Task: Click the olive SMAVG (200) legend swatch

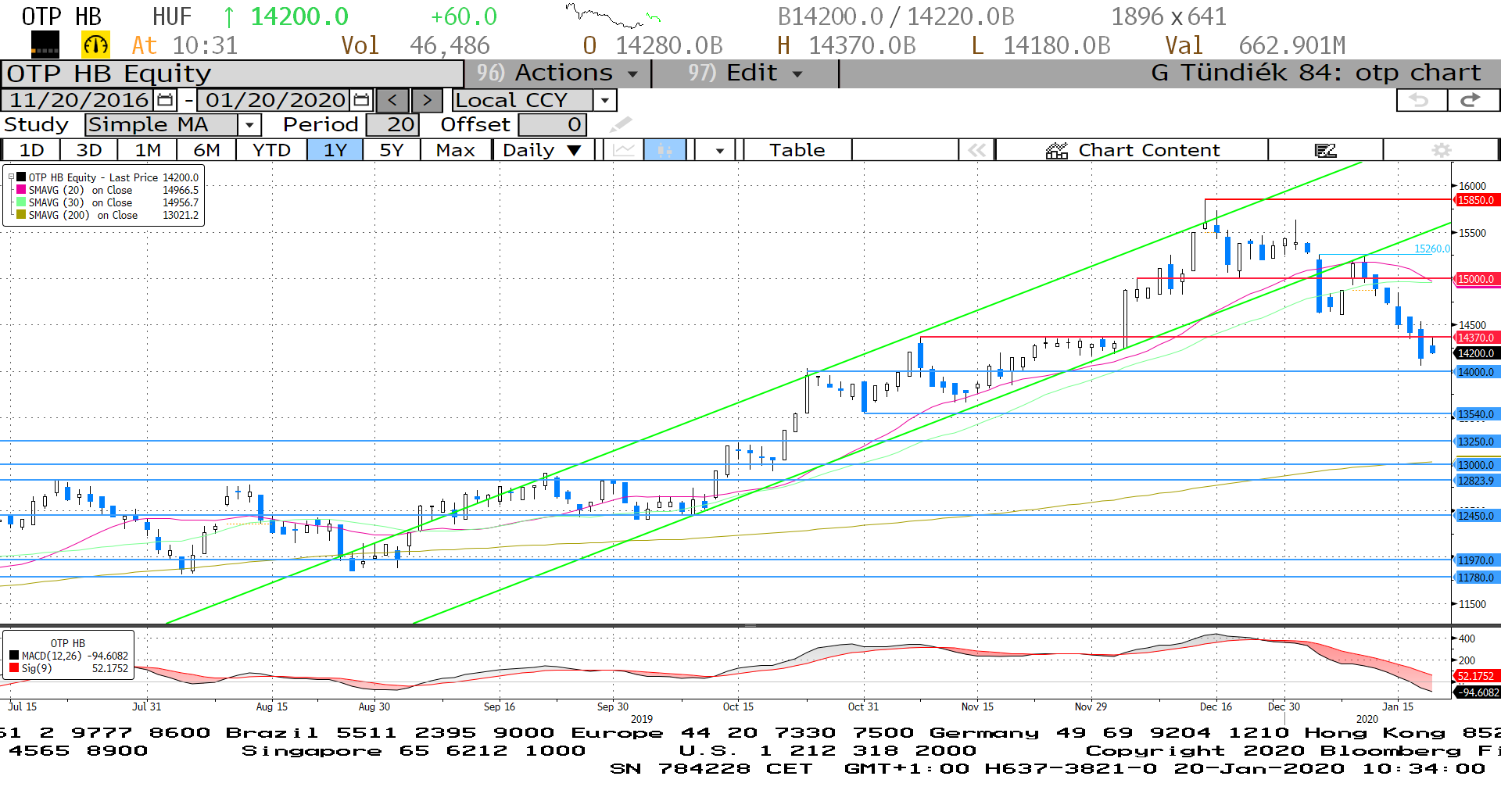Action: click(x=21, y=215)
